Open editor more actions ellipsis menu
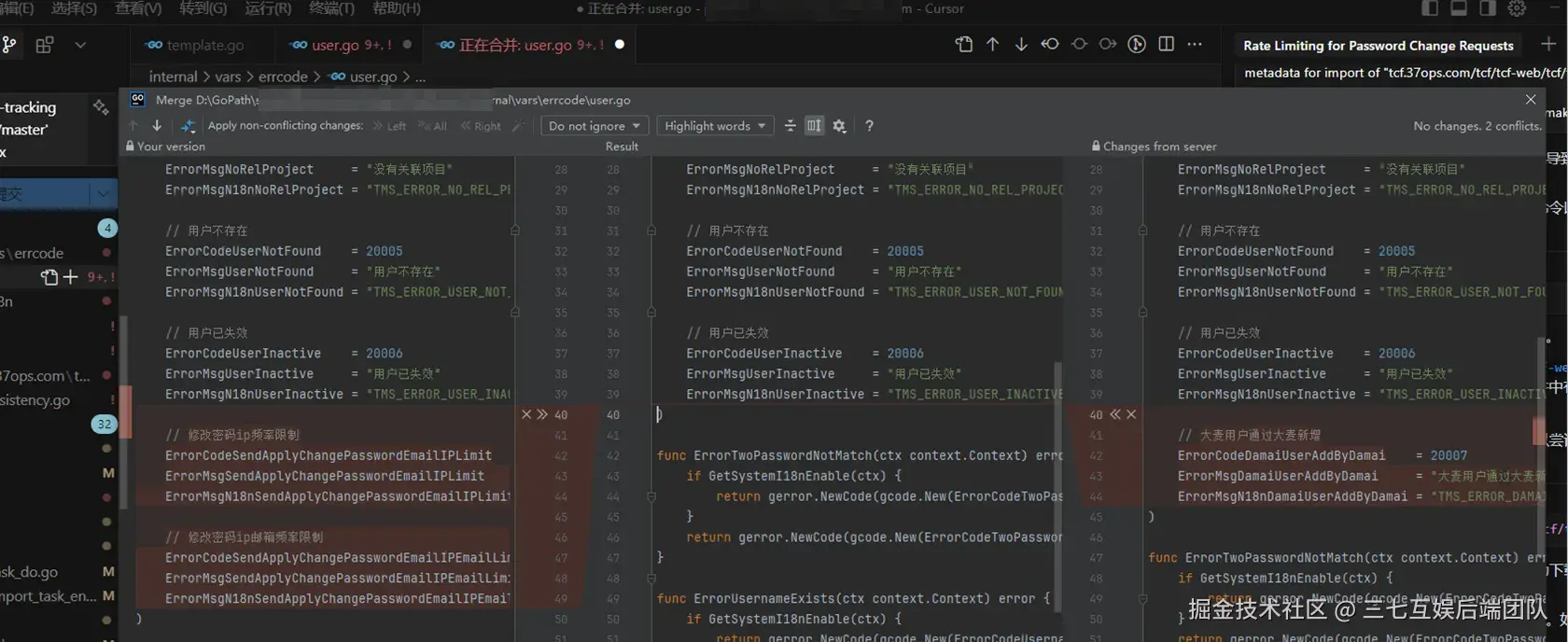The width and height of the screenshot is (1568, 642). click(1195, 45)
